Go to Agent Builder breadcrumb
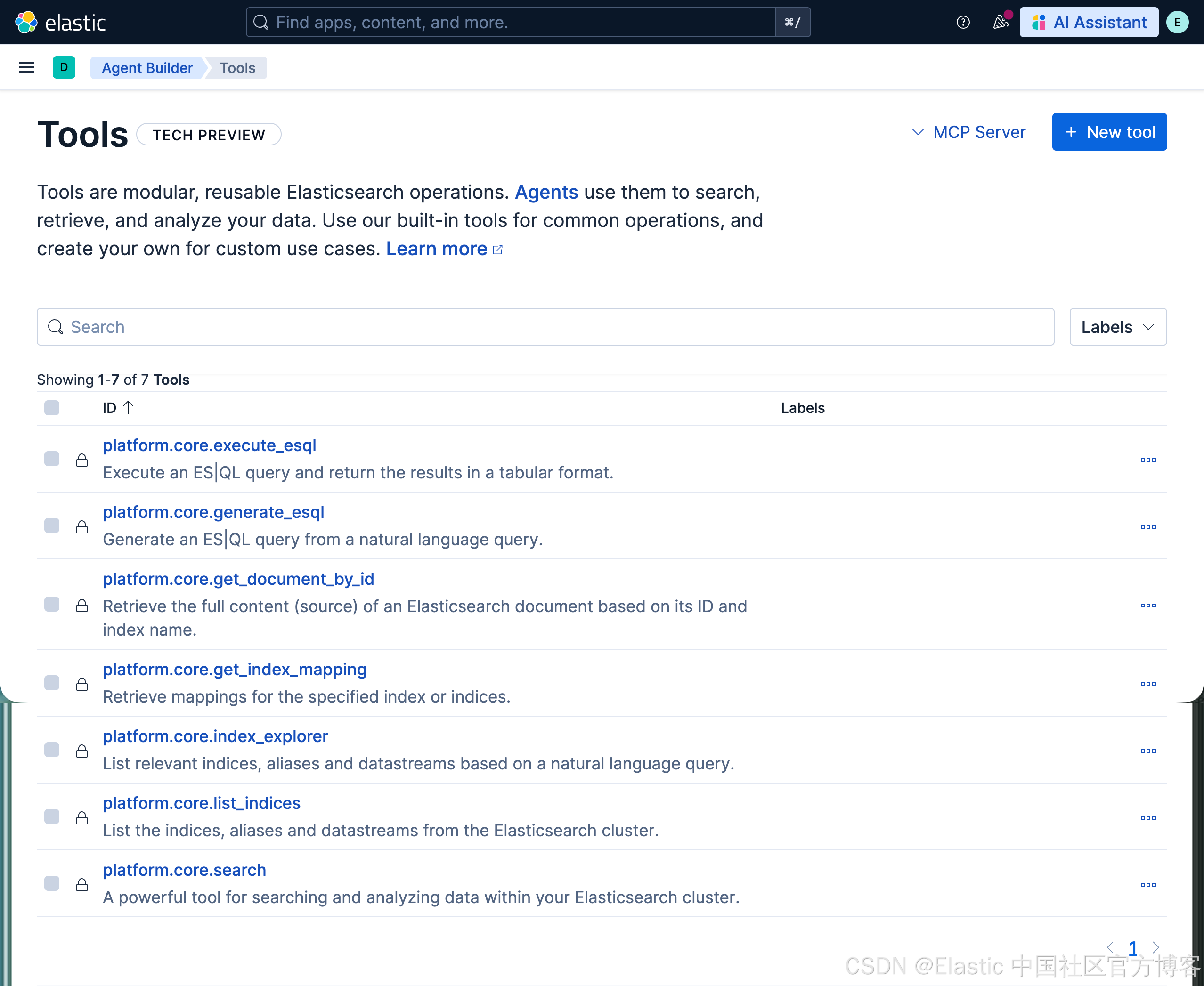The height and width of the screenshot is (986, 1204). coord(147,68)
